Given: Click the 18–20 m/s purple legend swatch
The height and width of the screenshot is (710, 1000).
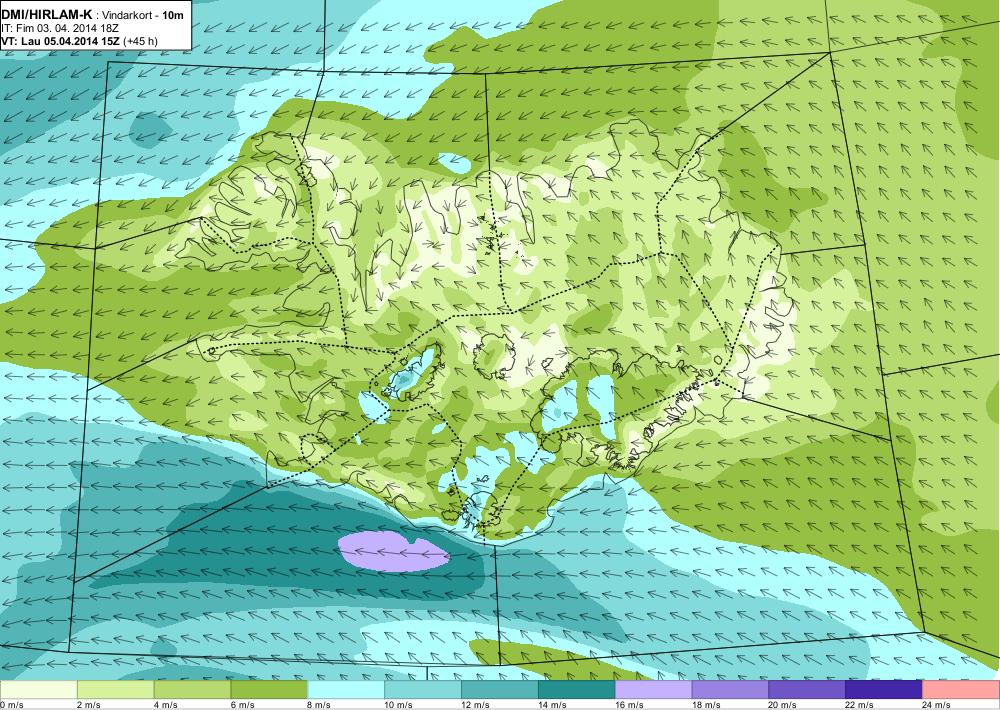Looking at the screenshot, I should (x=730, y=690).
